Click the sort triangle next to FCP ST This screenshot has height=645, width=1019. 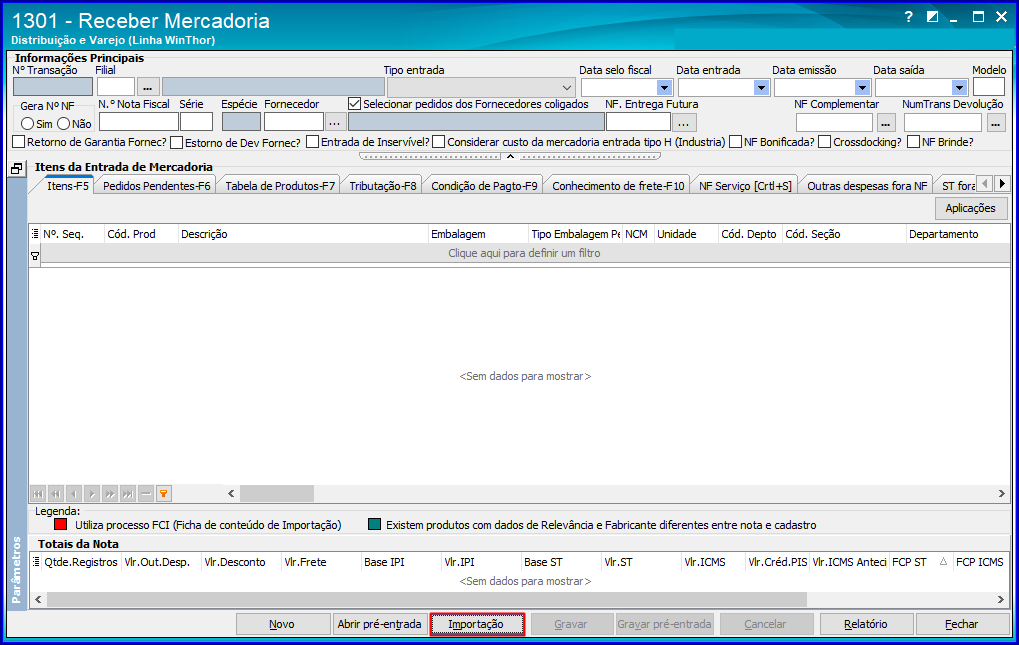(943, 561)
